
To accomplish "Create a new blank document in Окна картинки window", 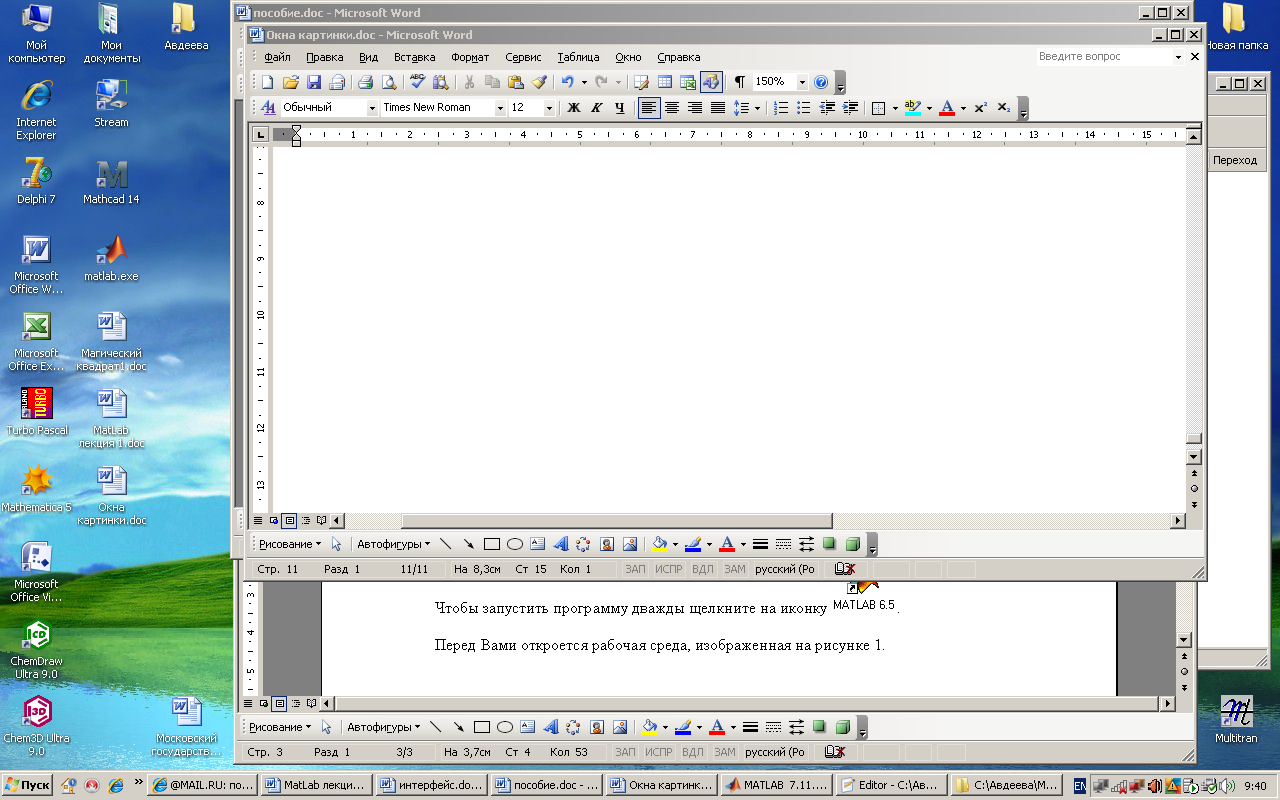I will (268, 82).
